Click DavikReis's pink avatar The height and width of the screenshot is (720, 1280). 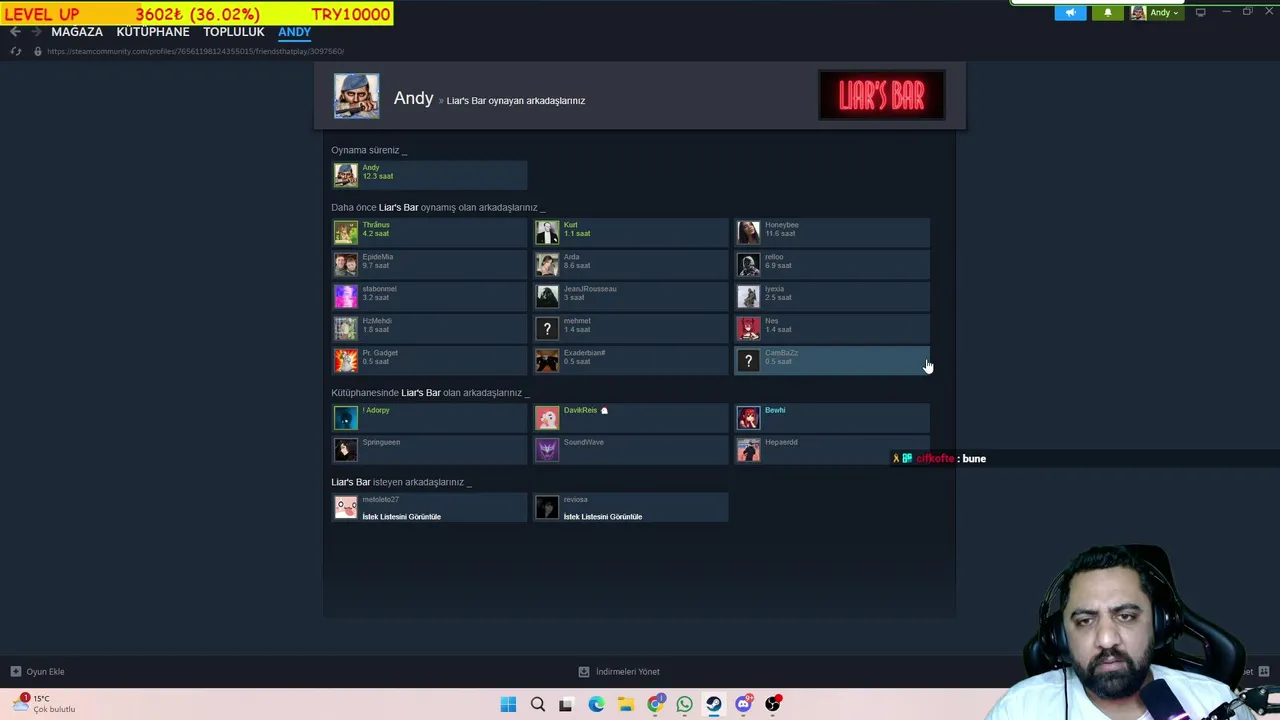[547, 417]
